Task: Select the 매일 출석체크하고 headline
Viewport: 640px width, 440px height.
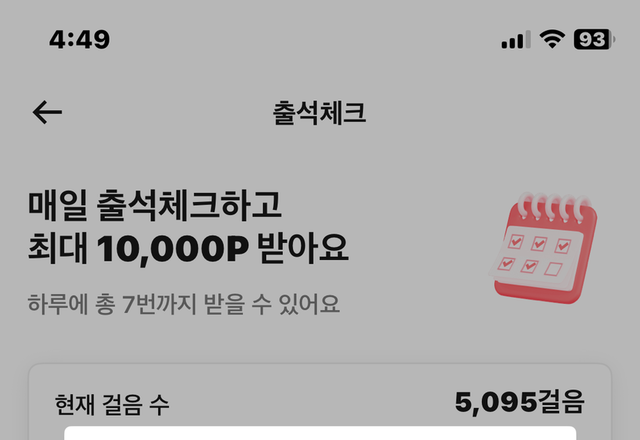Action: click(x=155, y=205)
